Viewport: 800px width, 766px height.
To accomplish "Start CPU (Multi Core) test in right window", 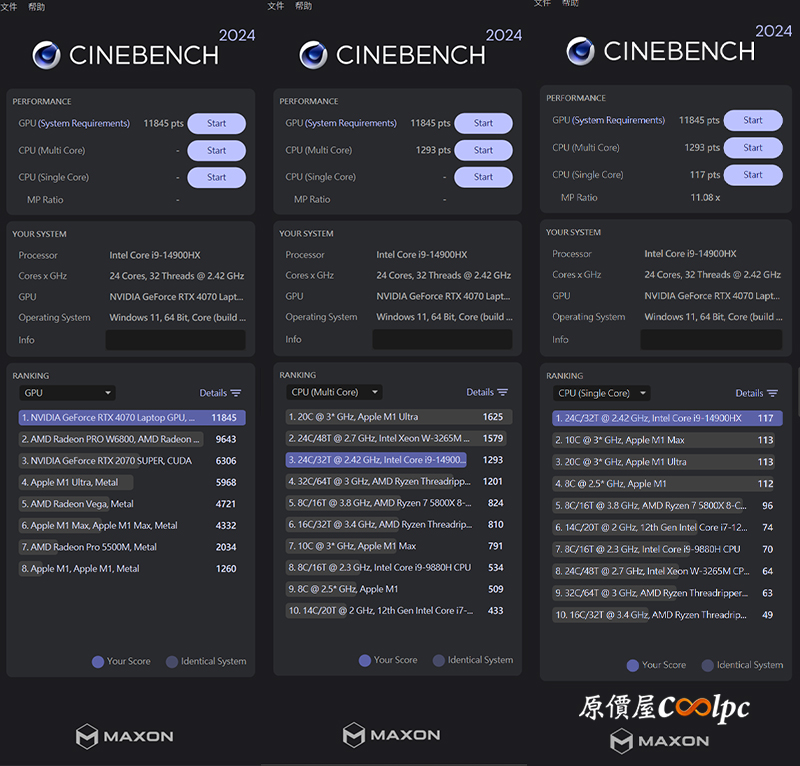I will pos(753,147).
